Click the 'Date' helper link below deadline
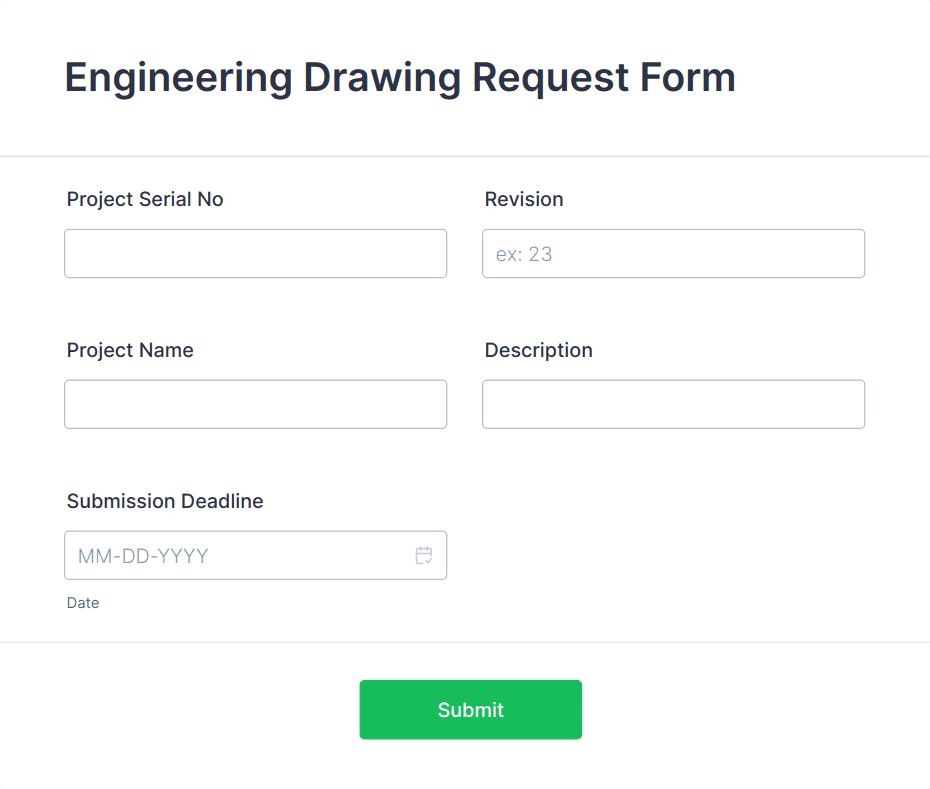Viewport: 930px width, 789px height. pos(83,603)
